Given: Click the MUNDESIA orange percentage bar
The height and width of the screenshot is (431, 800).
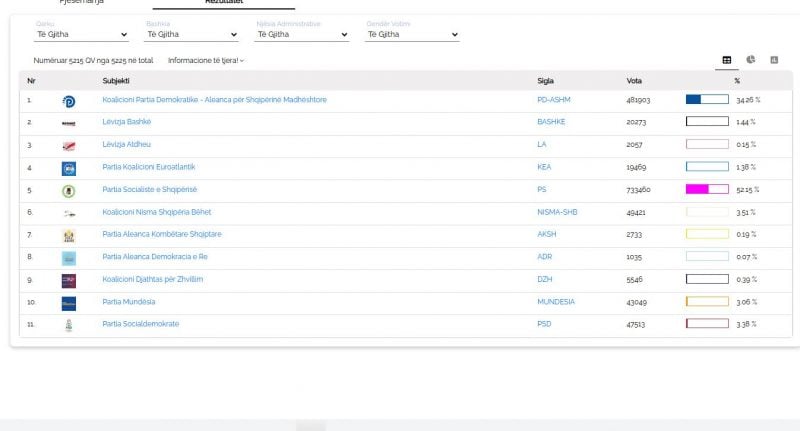Looking at the screenshot, I should (707, 301).
